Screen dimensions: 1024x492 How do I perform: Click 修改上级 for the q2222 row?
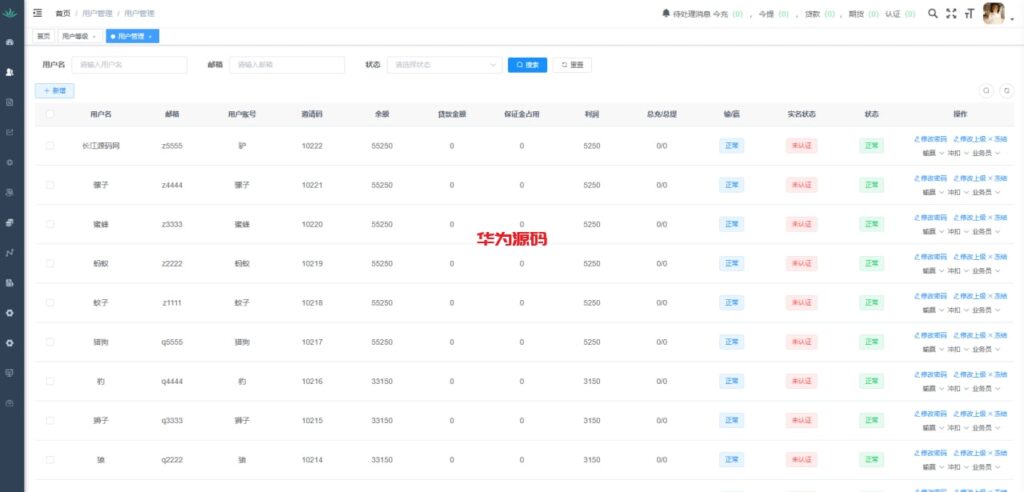coord(969,453)
